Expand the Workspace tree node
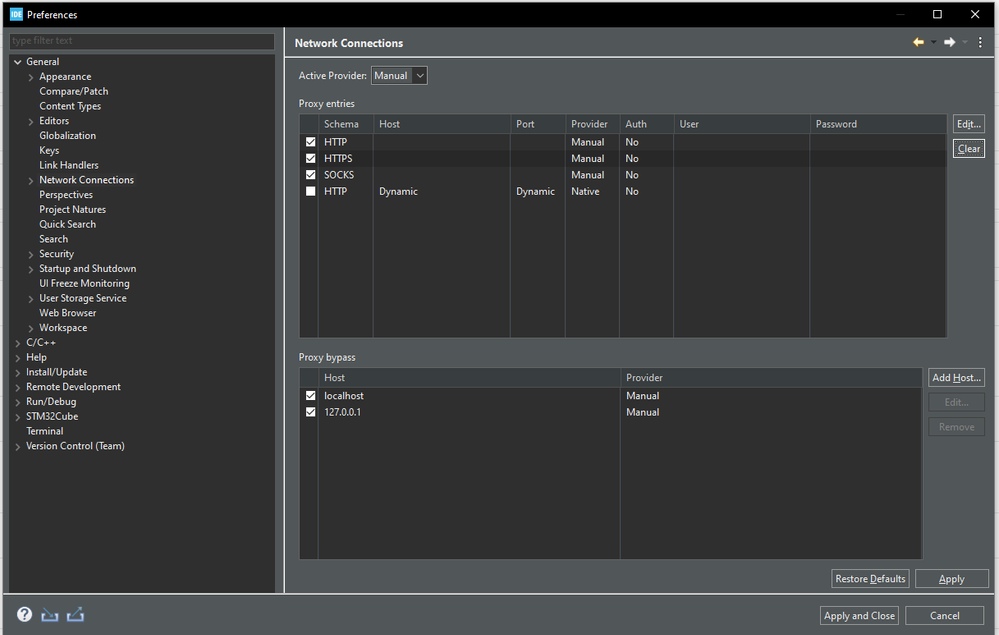Screen dimensions: 999x635 point(31,328)
